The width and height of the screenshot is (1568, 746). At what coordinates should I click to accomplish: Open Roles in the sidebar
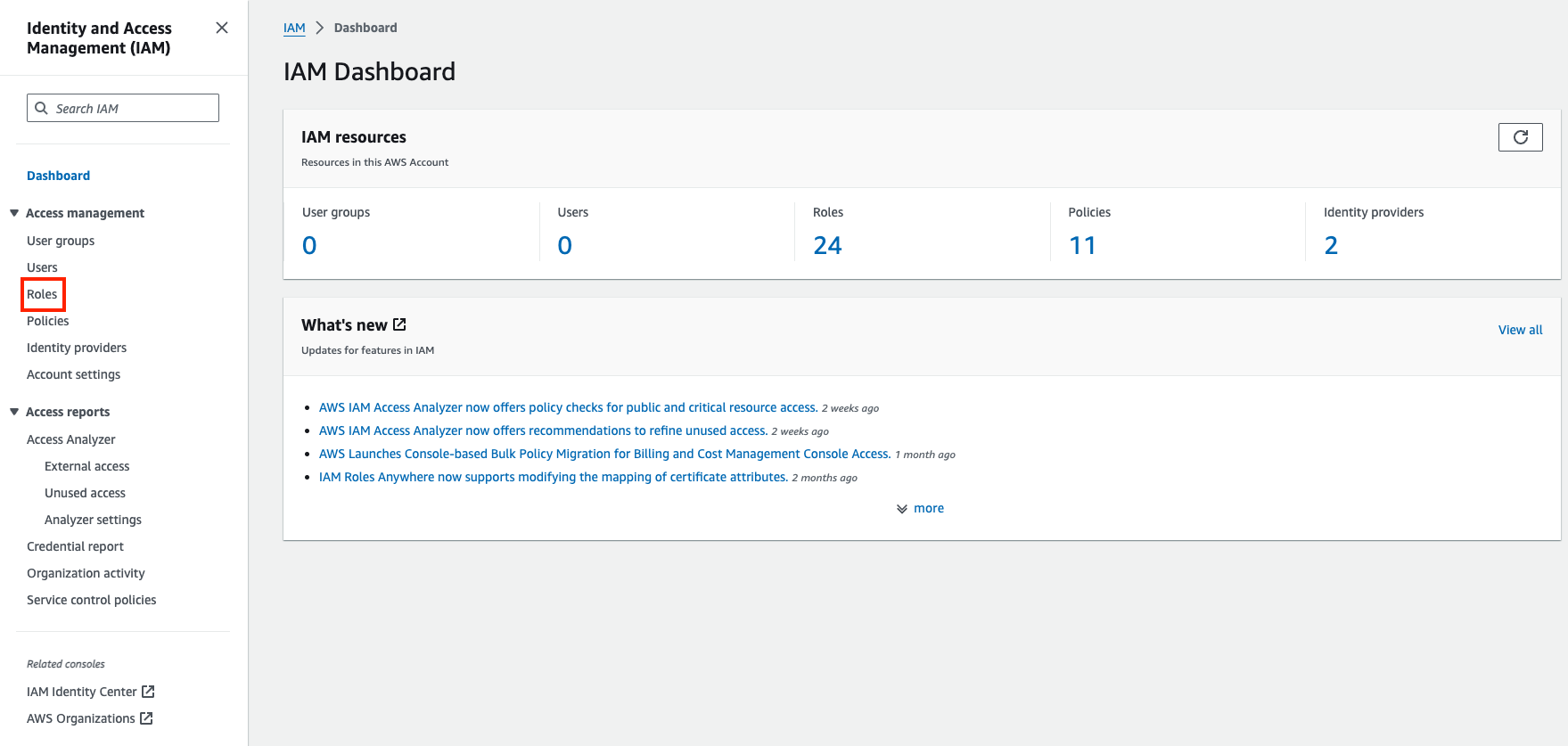tap(42, 294)
